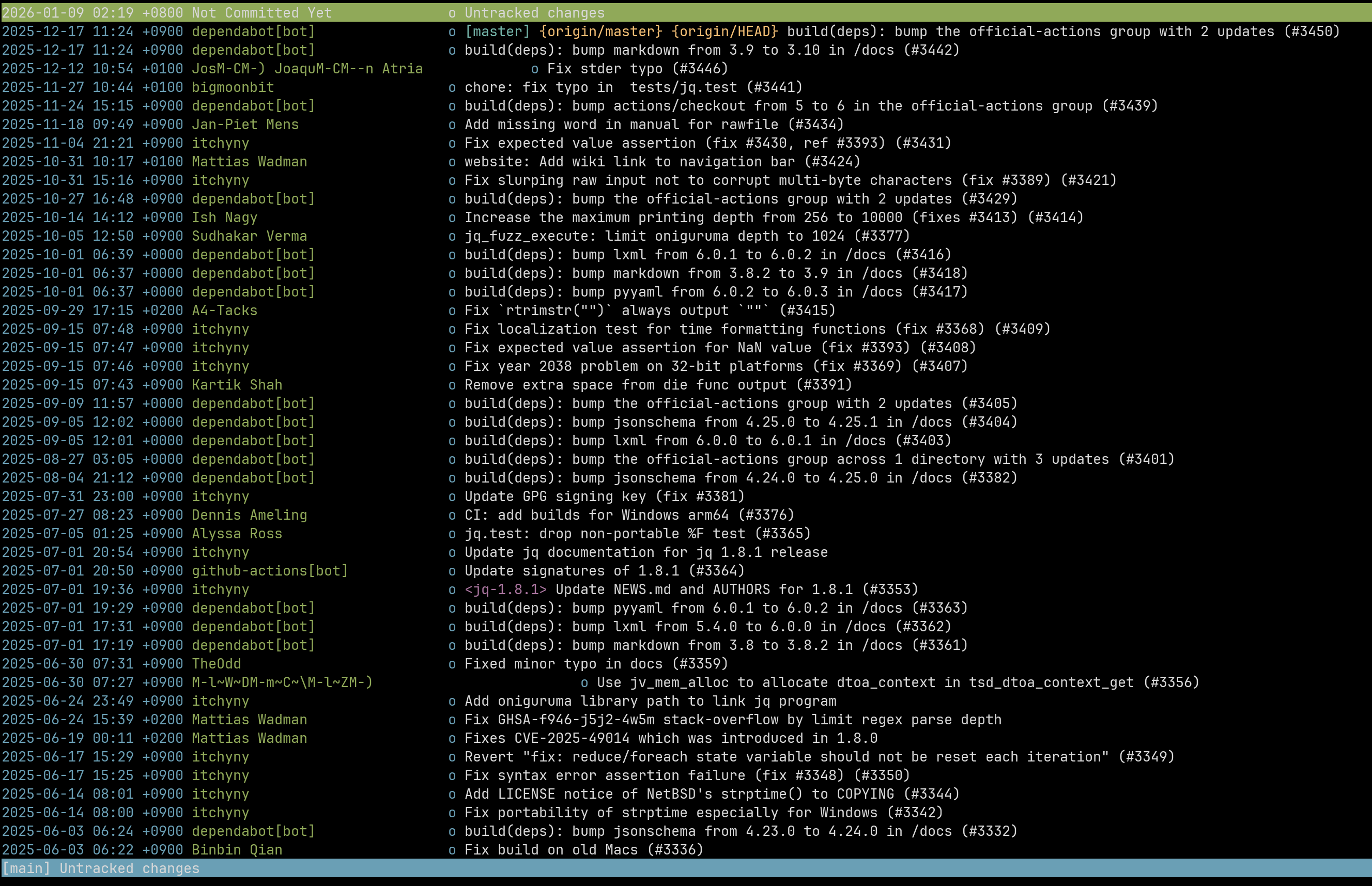Click the {origin/HEAD} ref label
1372x886 pixels.
click(724, 32)
